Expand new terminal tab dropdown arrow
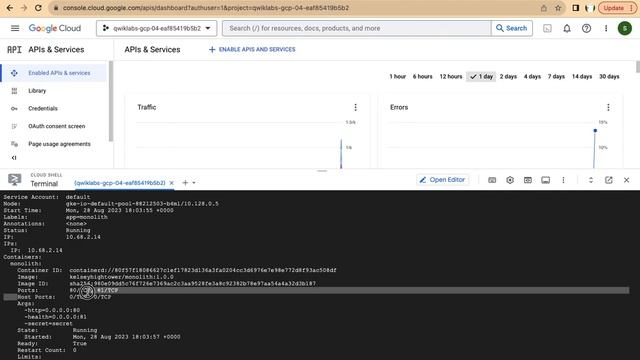The width and height of the screenshot is (640, 360). tap(194, 183)
